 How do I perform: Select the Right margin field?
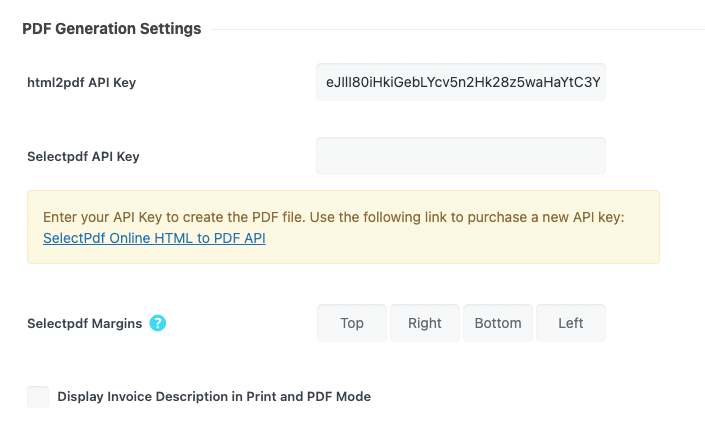pyautogui.click(x=425, y=323)
